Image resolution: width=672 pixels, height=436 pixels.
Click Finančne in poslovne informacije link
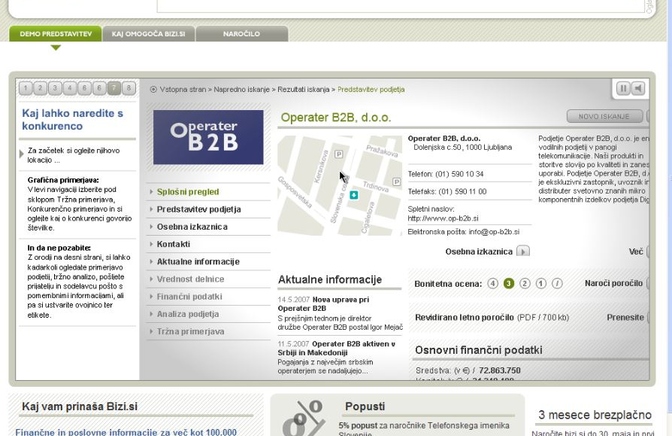coord(126,432)
